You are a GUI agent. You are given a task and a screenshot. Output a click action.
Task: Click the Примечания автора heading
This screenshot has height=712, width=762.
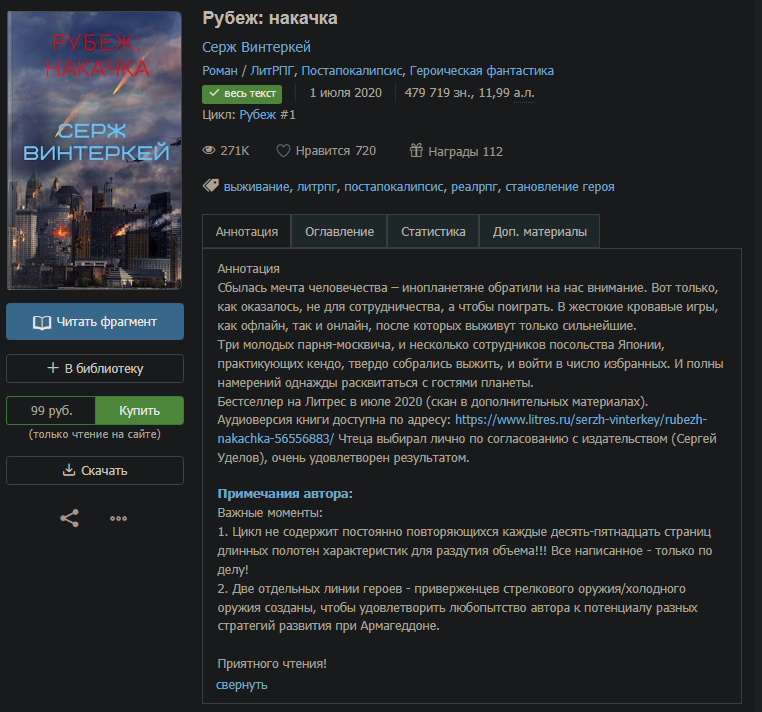285,494
